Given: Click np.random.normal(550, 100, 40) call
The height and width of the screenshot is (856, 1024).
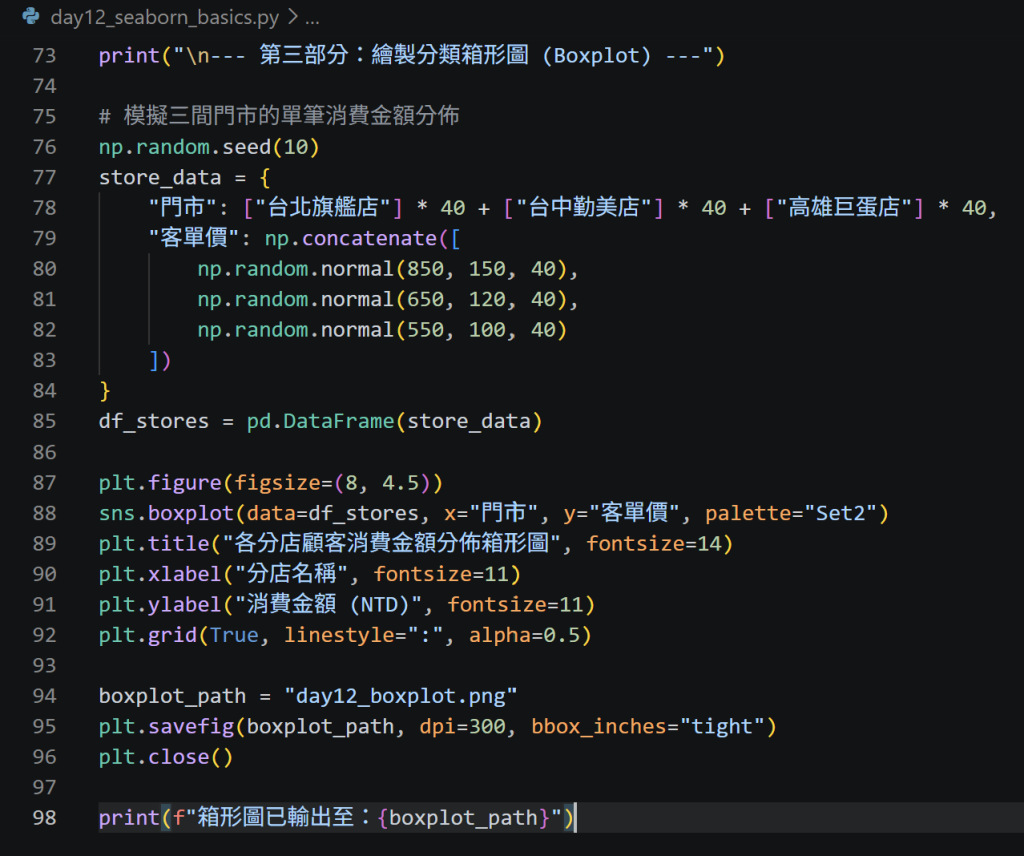Looking at the screenshot, I should click(382, 330).
